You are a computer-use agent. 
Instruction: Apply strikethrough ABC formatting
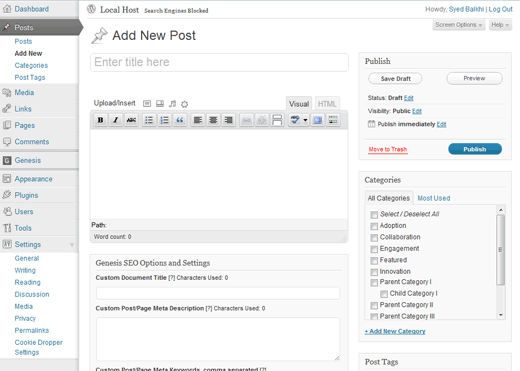point(131,120)
